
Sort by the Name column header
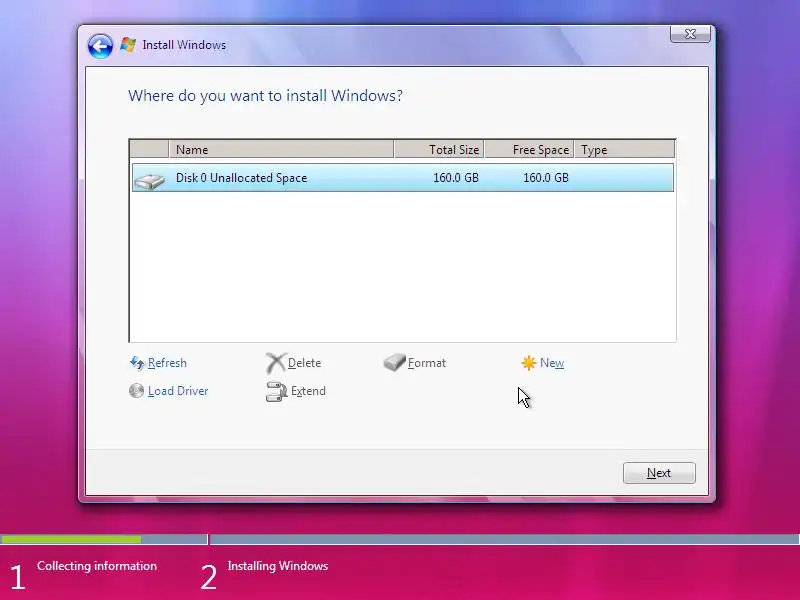click(x=281, y=149)
